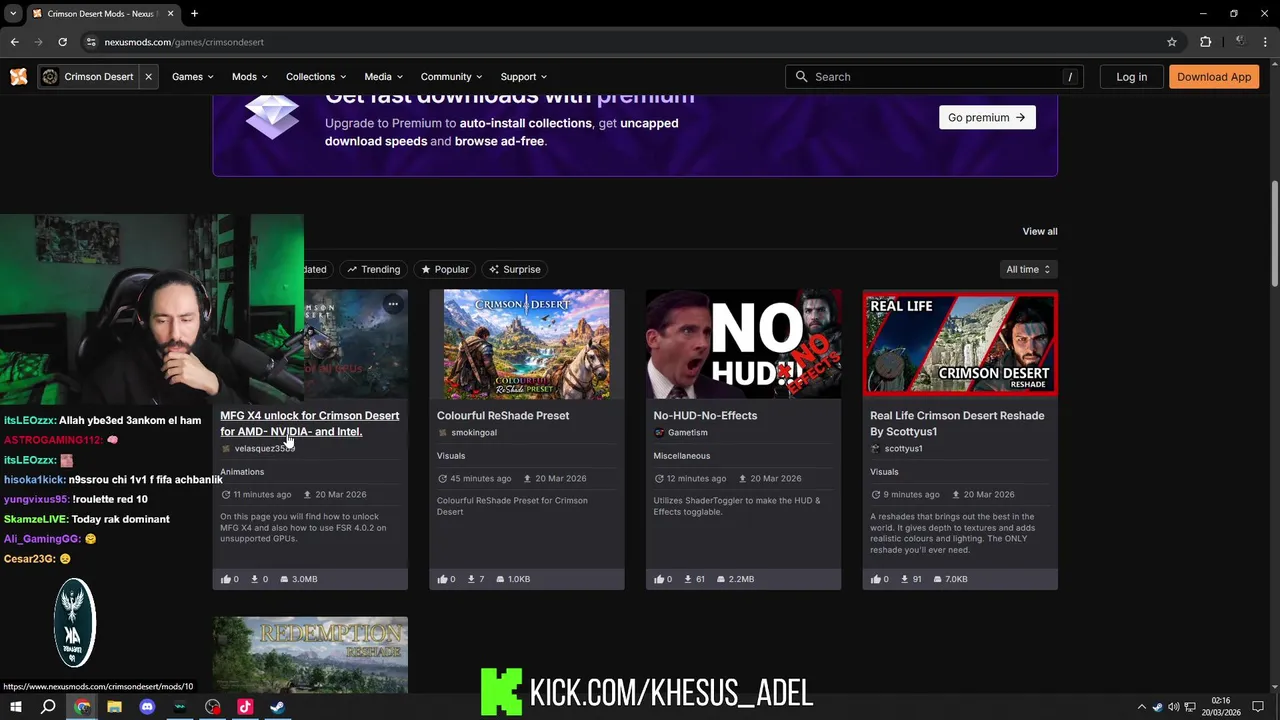Click the Nexus Mods search field
Viewport: 1280px width, 720px height.
935,77
